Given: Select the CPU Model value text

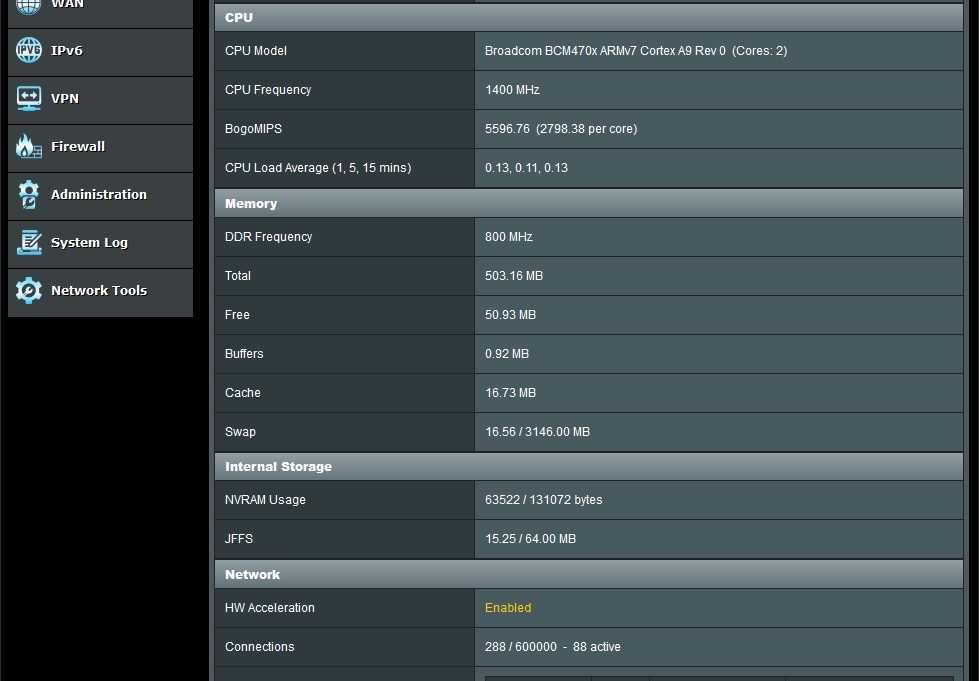Looking at the screenshot, I should tap(636, 51).
